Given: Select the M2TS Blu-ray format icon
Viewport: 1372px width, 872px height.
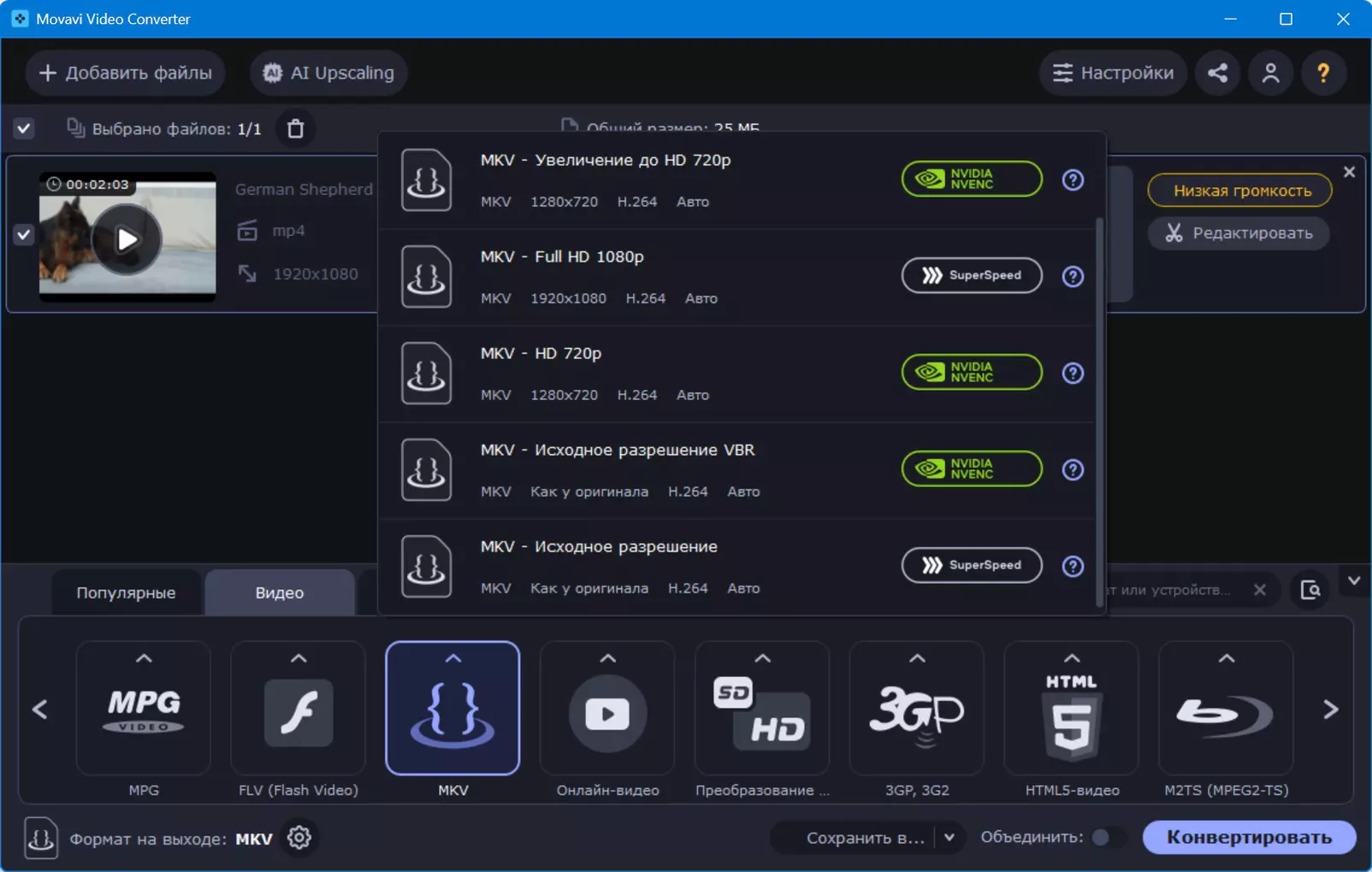Looking at the screenshot, I should coord(1226,708).
